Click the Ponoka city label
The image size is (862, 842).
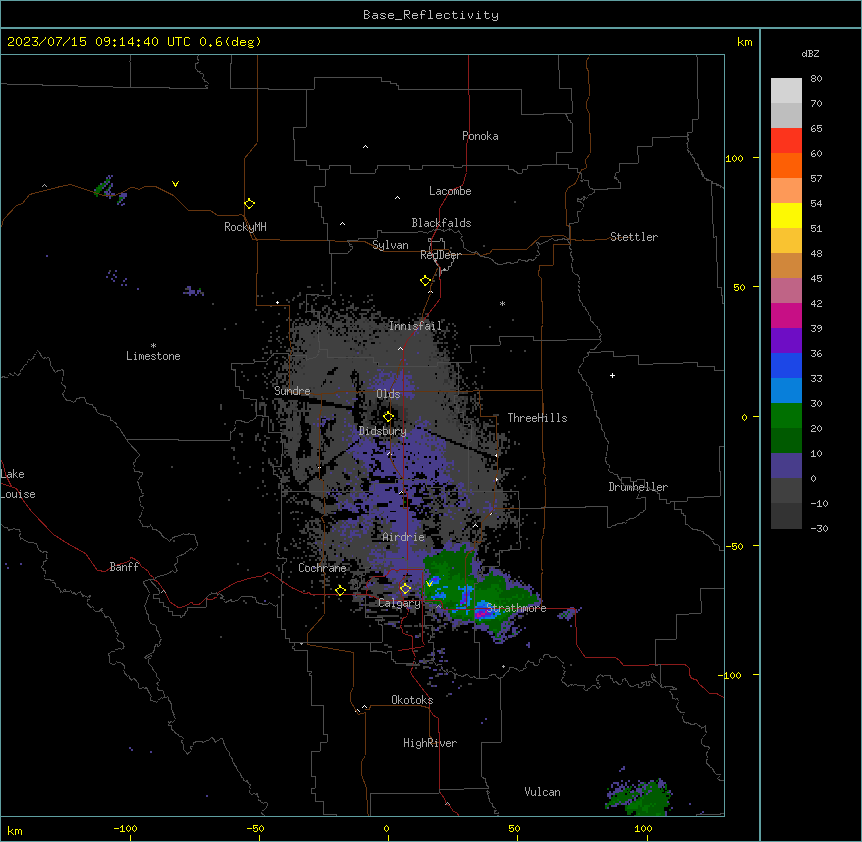click(x=480, y=136)
